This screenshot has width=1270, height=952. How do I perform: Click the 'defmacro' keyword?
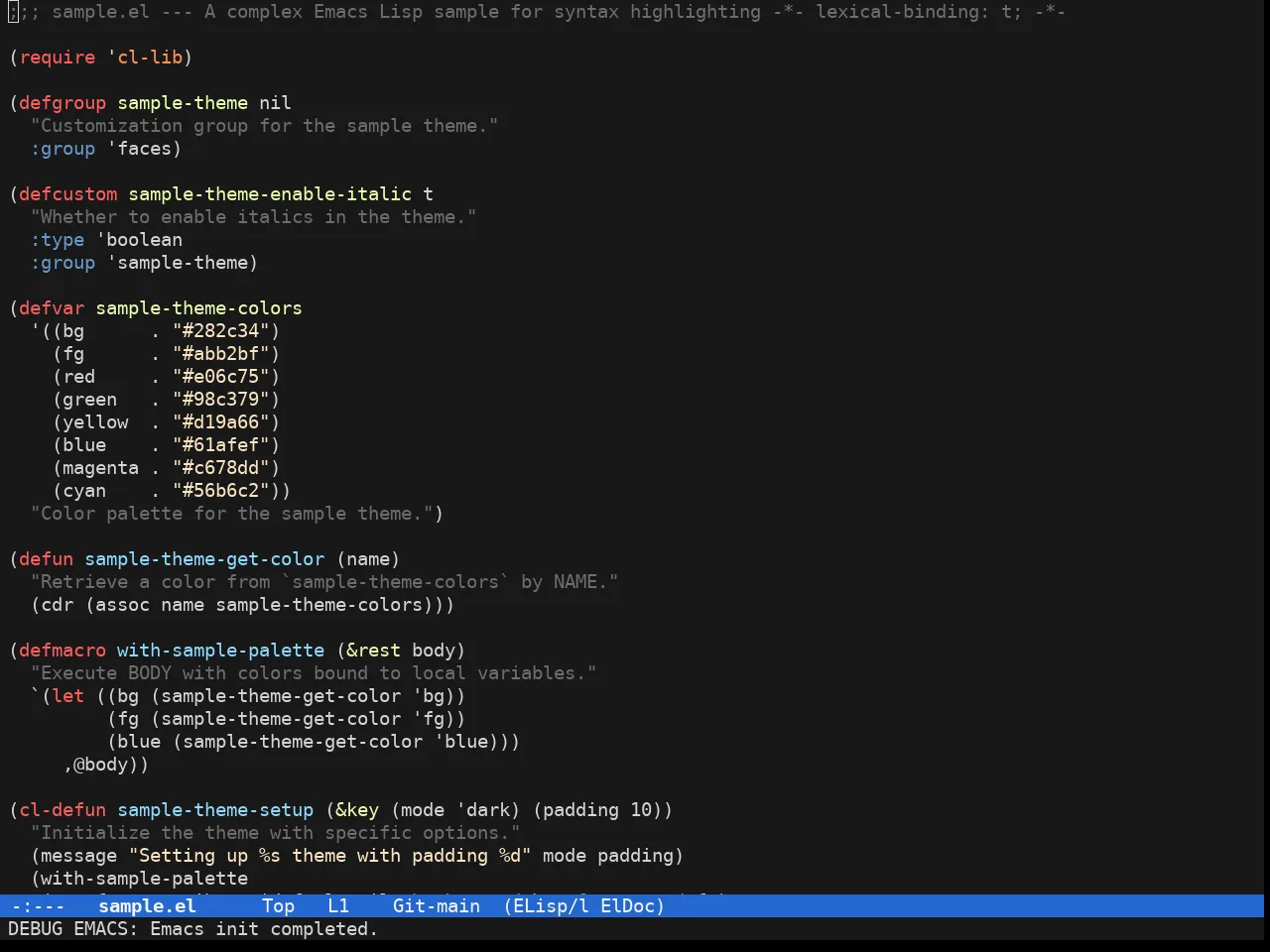(63, 651)
